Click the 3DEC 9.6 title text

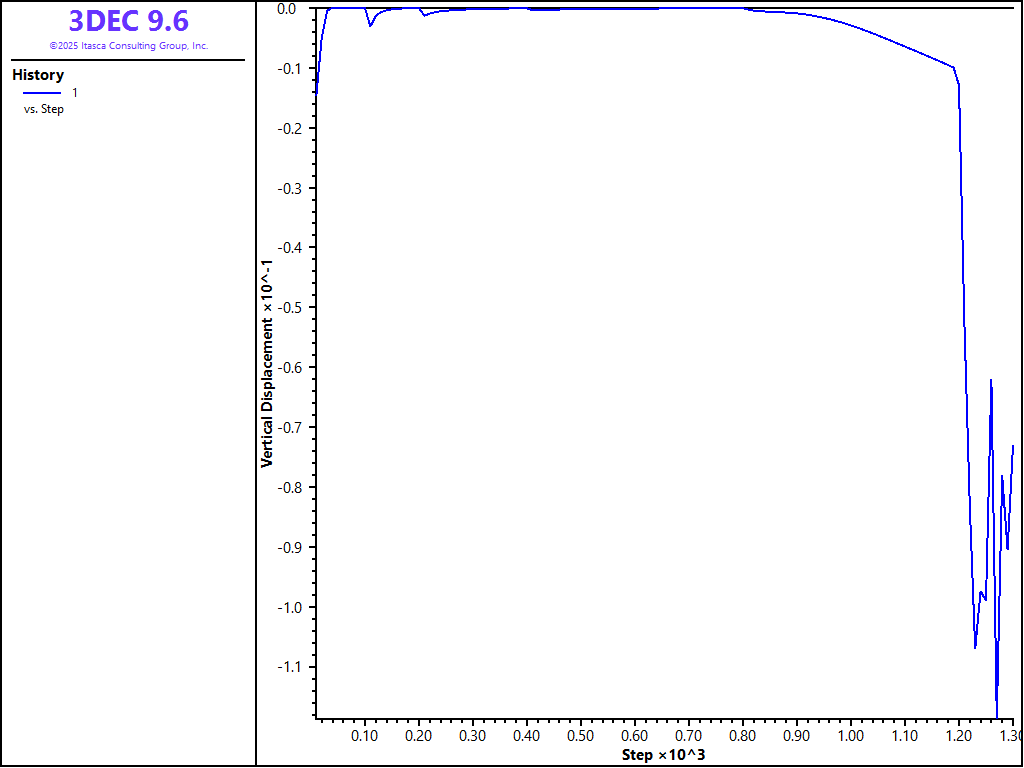128,21
